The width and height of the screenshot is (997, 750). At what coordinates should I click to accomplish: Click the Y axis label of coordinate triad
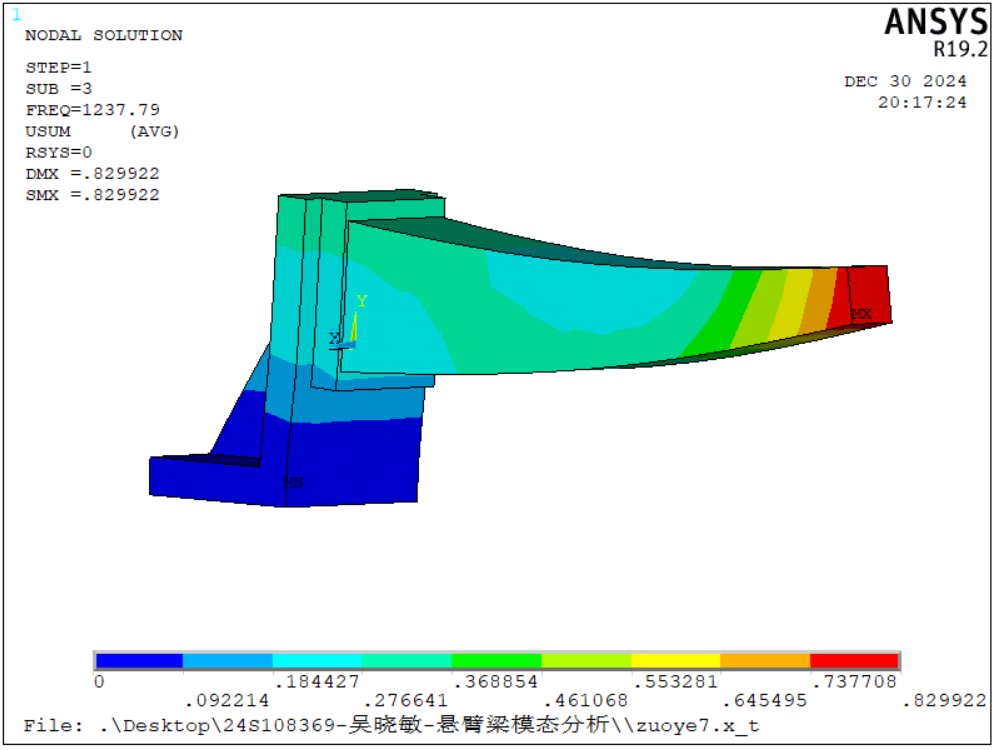(x=362, y=301)
